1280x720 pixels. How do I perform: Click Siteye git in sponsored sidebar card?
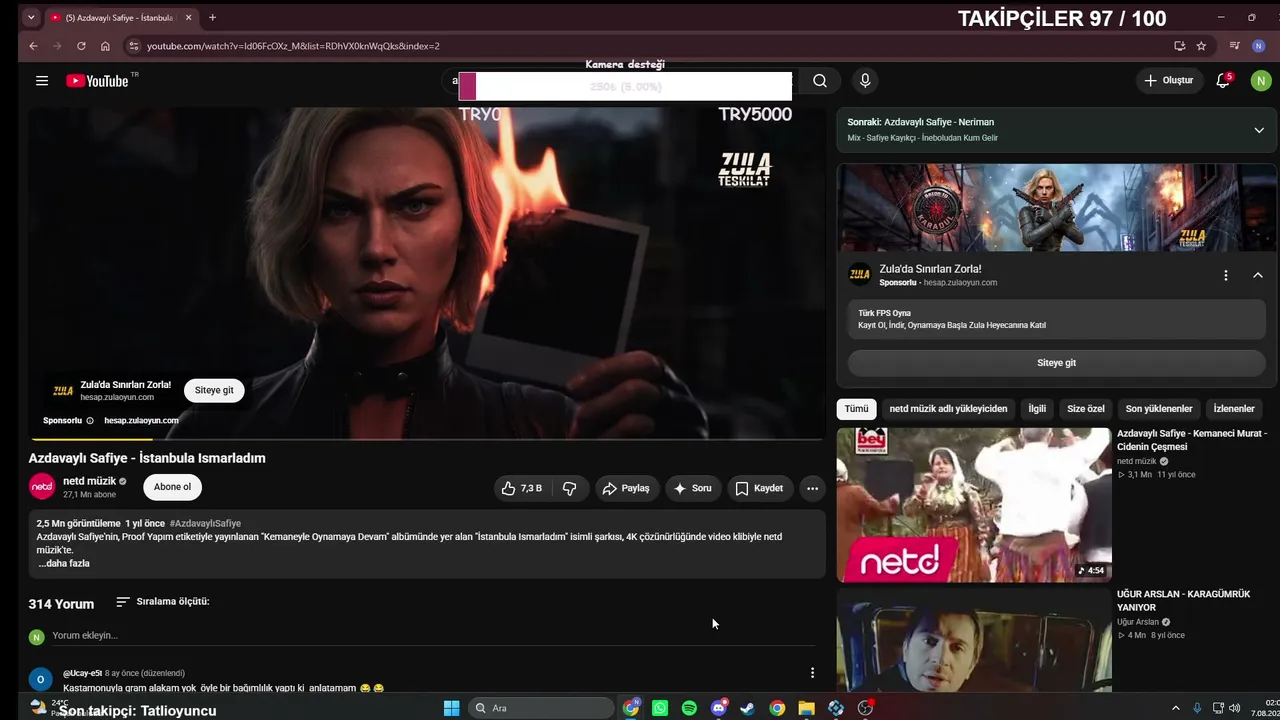coord(1056,363)
